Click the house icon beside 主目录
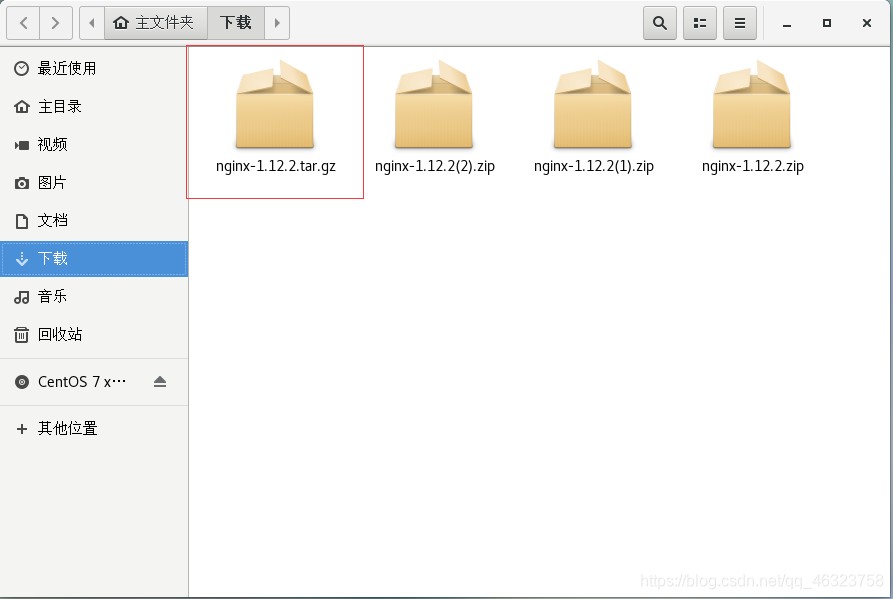The image size is (893, 599). tap(22, 106)
